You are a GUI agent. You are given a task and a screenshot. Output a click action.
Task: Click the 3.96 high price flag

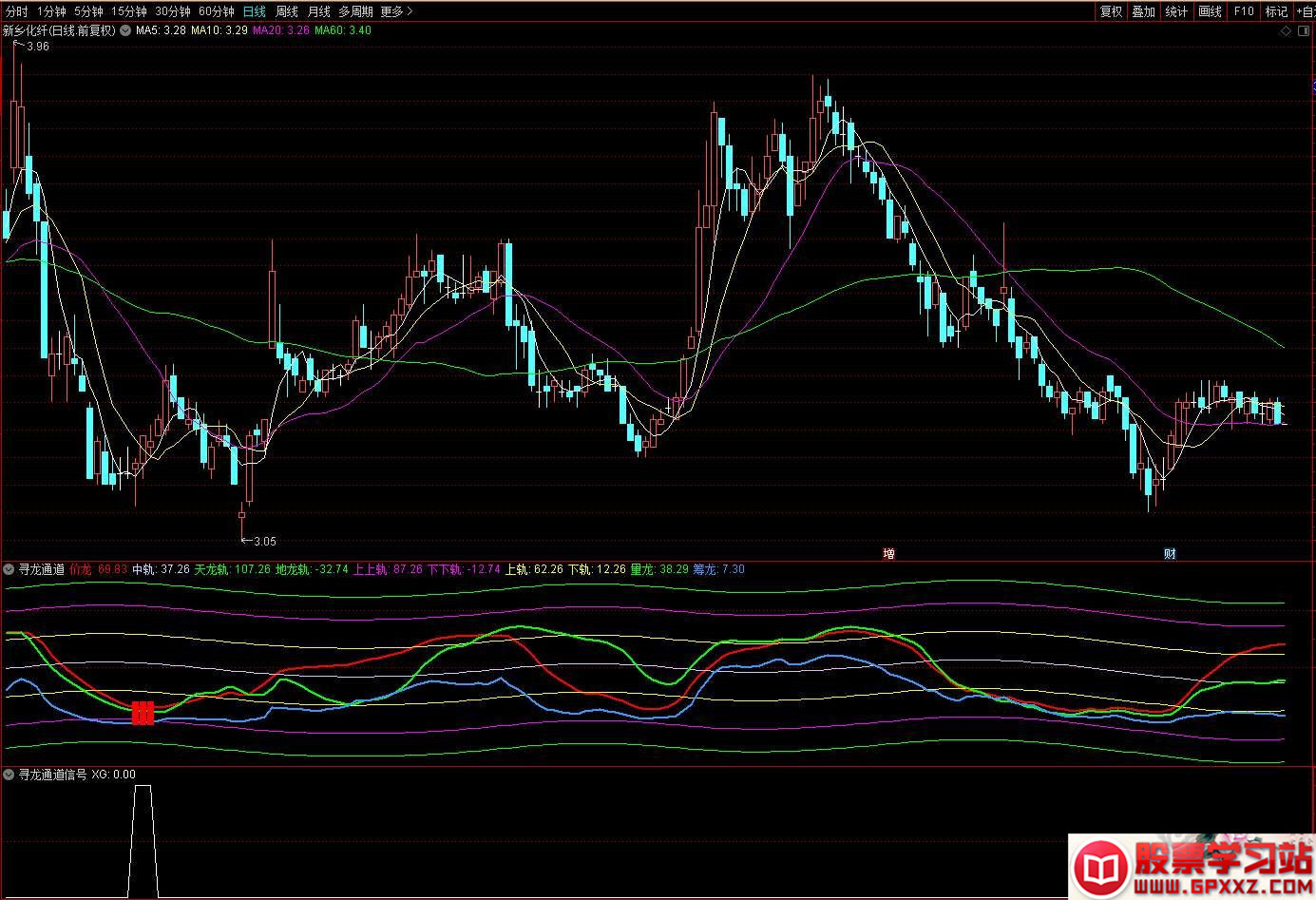click(34, 46)
